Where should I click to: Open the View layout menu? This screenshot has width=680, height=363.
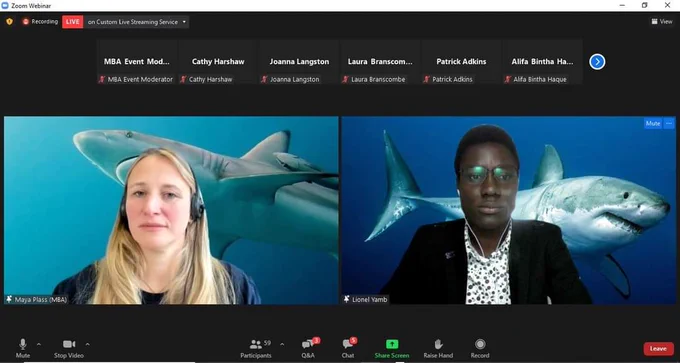[x=662, y=21]
